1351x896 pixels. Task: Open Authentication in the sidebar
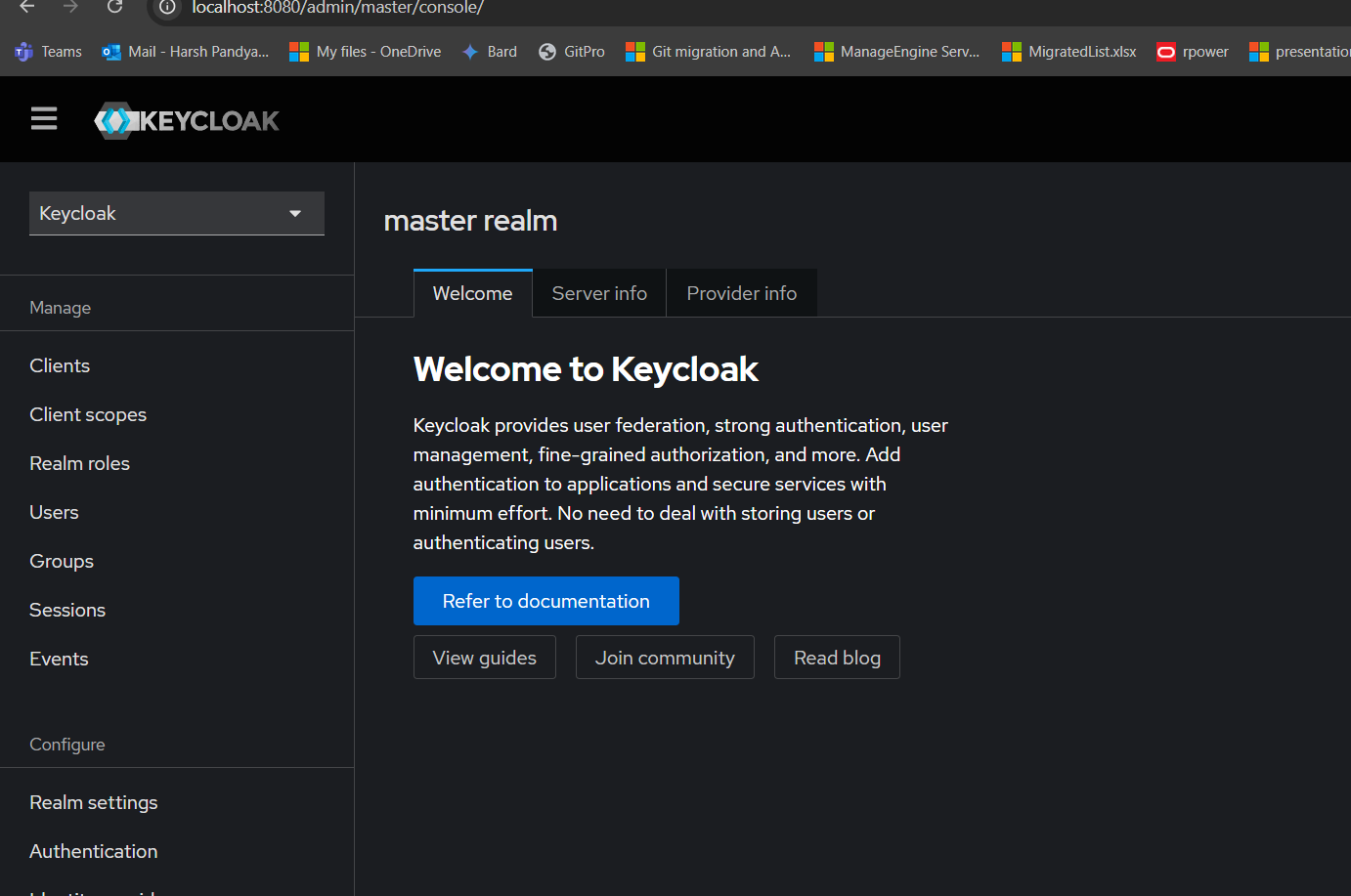94,851
